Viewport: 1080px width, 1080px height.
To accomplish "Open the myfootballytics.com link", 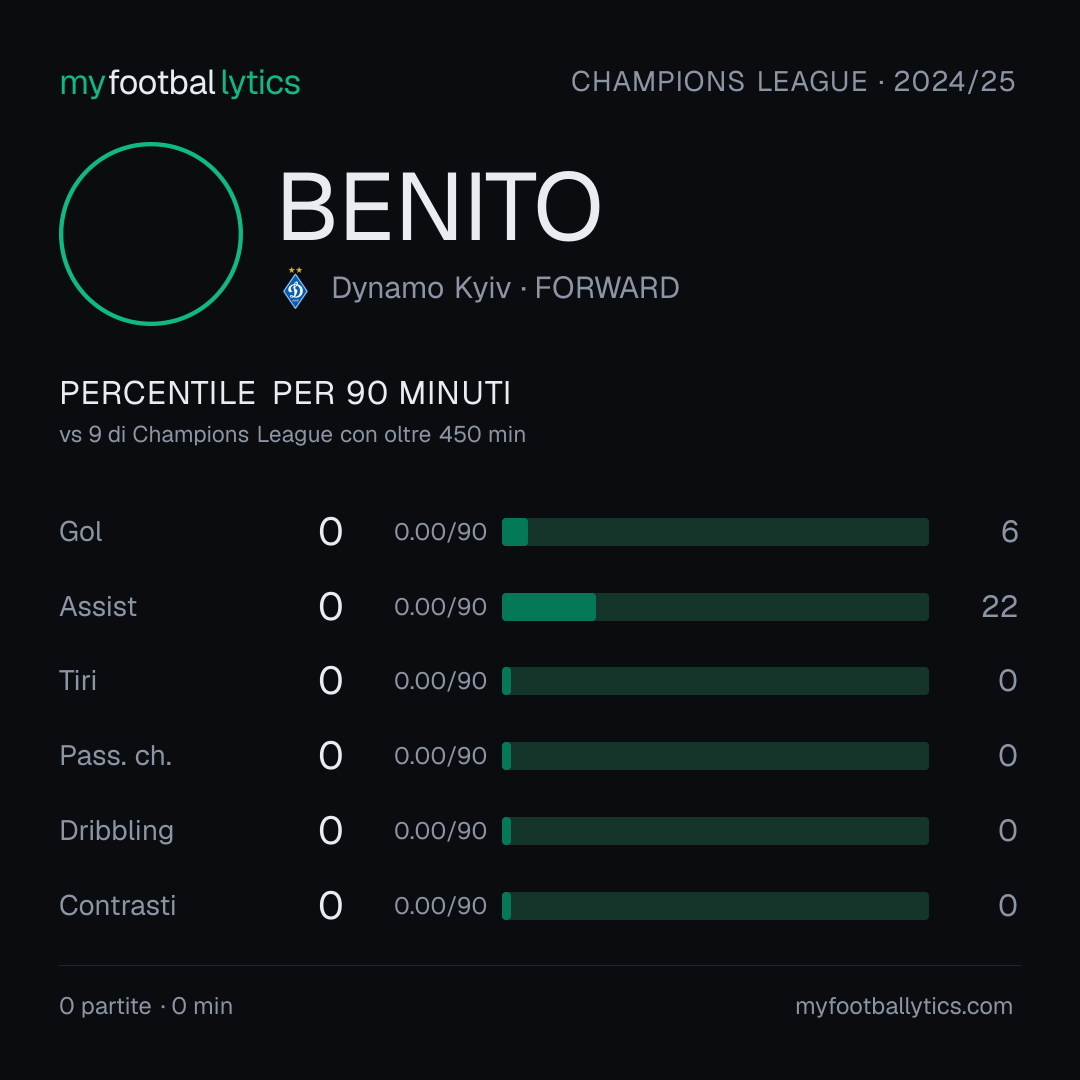I will tap(904, 1006).
